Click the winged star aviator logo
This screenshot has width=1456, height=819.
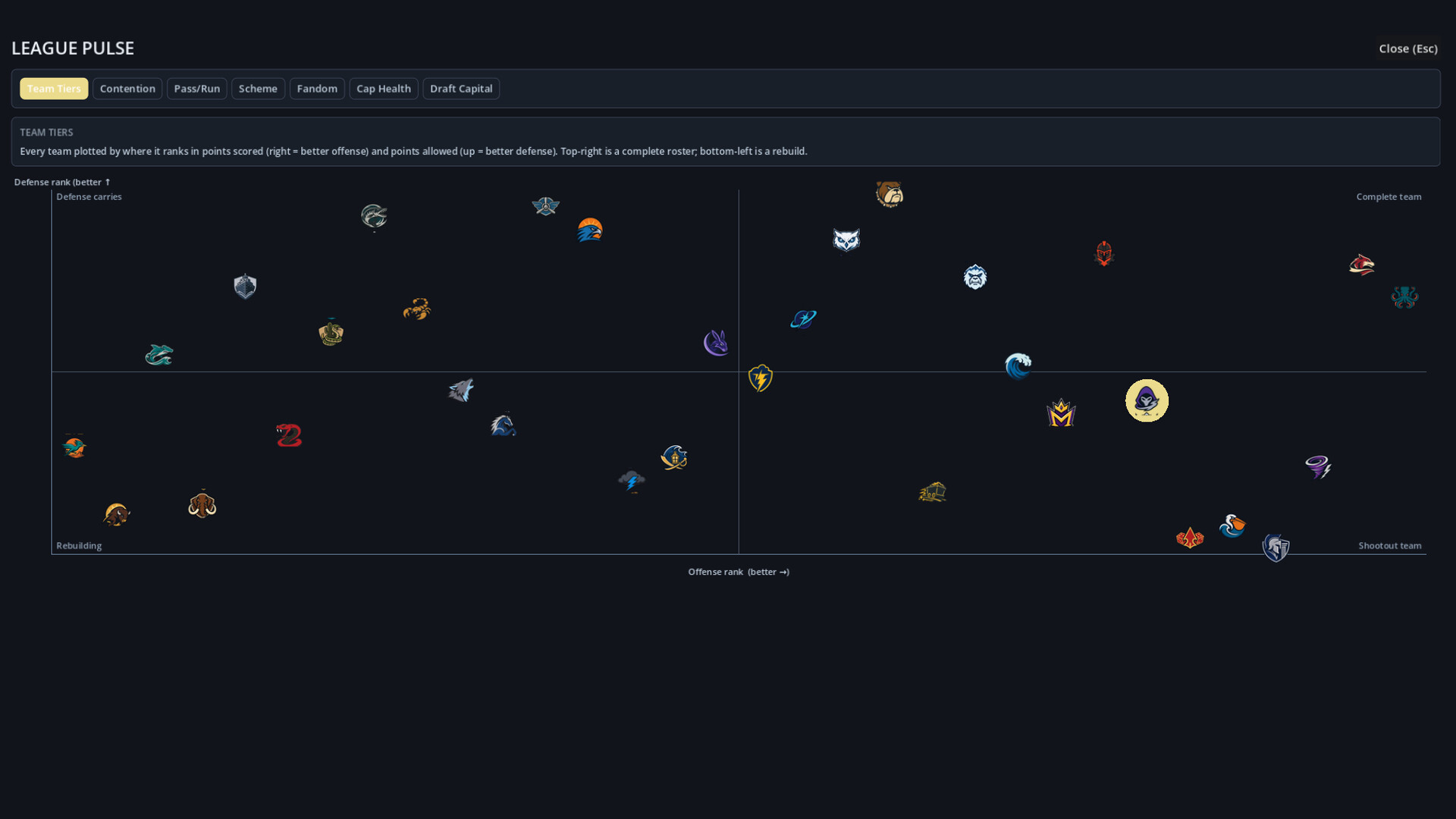click(x=545, y=206)
